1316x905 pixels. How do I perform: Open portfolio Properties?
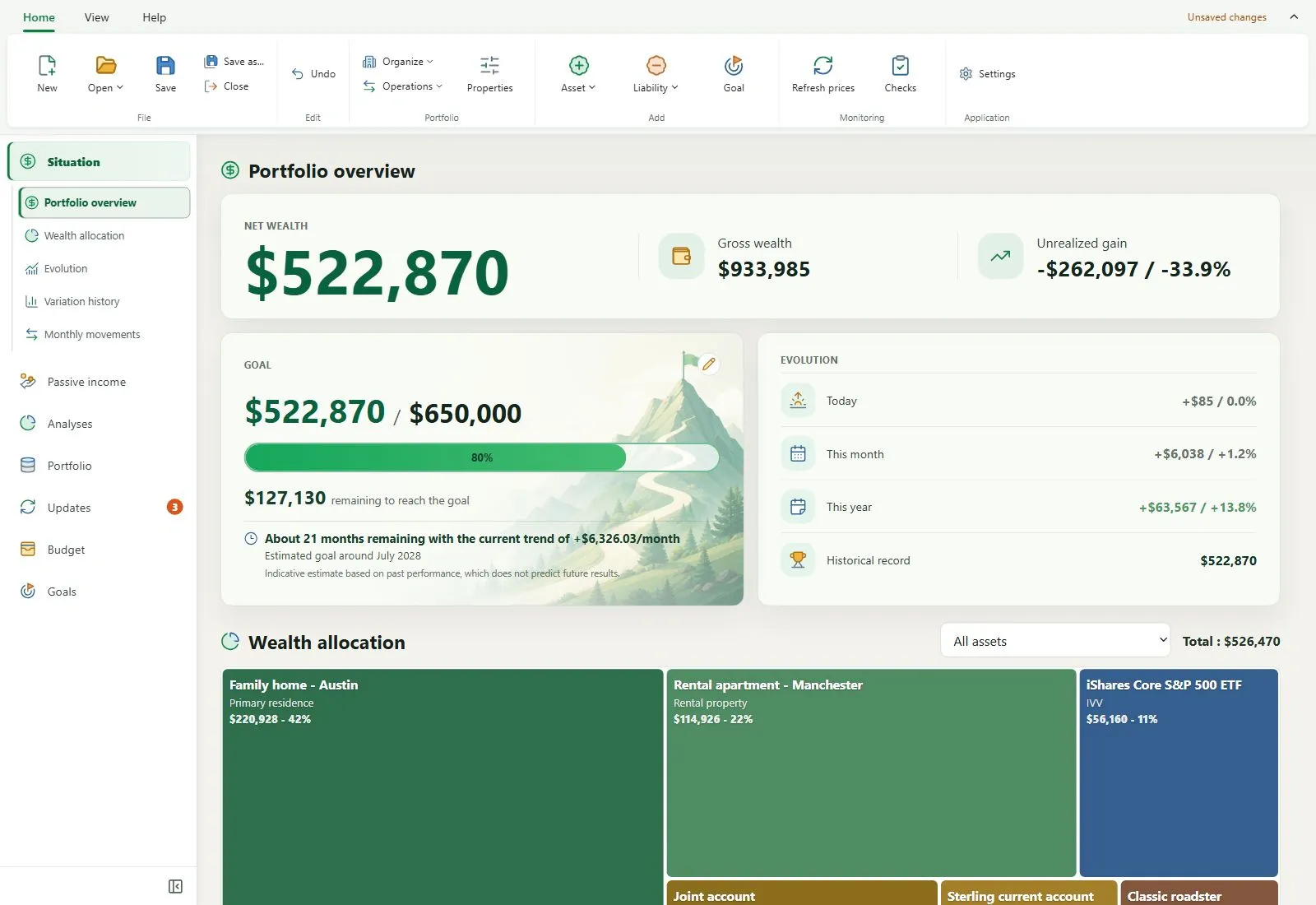489,73
